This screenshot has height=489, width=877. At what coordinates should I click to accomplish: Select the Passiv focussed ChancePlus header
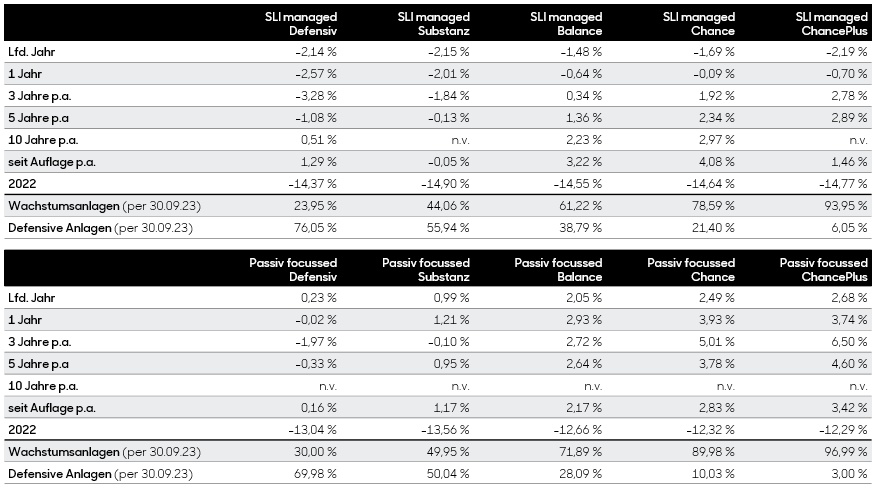[823, 269]
